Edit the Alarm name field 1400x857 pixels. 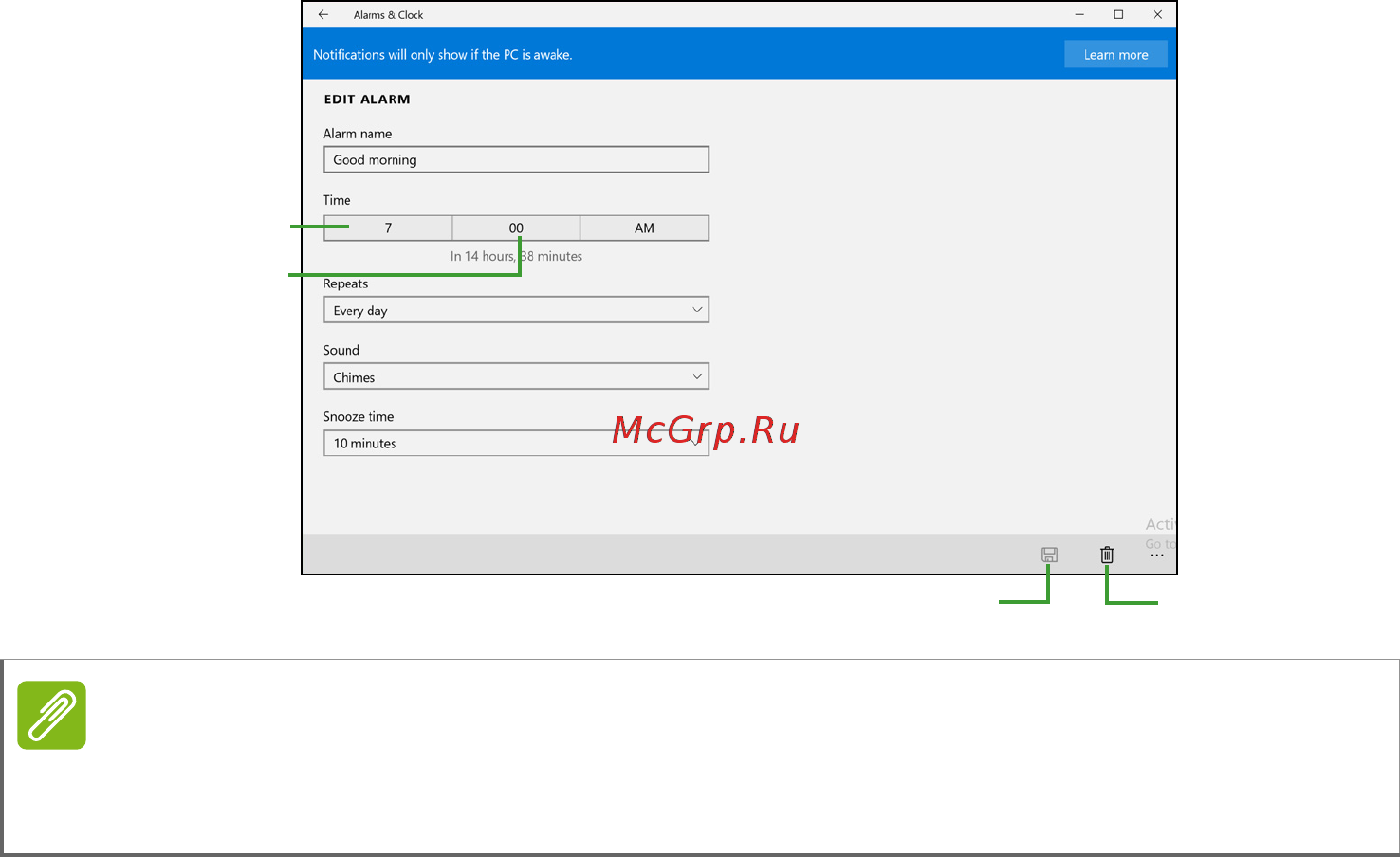pos(516,159)
